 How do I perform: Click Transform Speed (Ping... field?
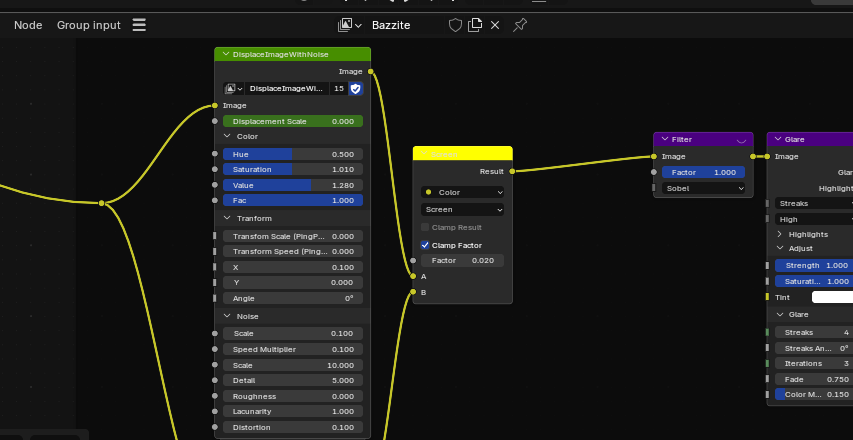[x=293, y=251]
